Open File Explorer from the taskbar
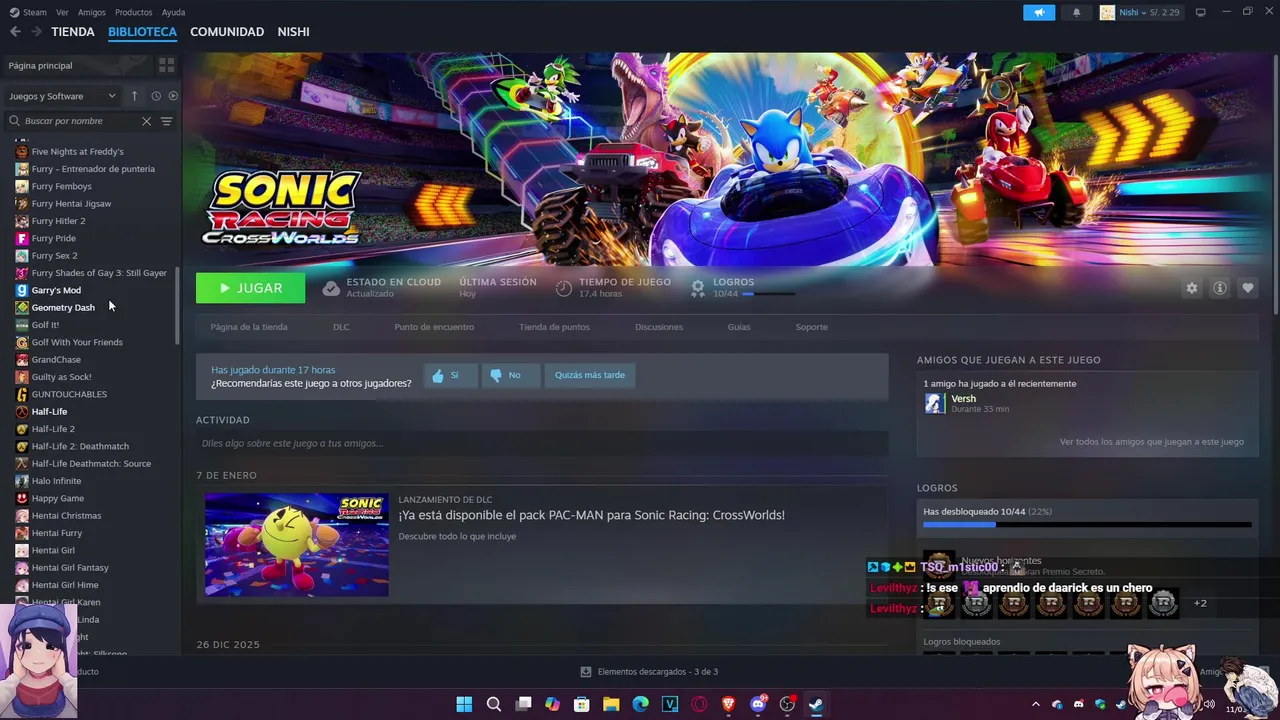 611,704
